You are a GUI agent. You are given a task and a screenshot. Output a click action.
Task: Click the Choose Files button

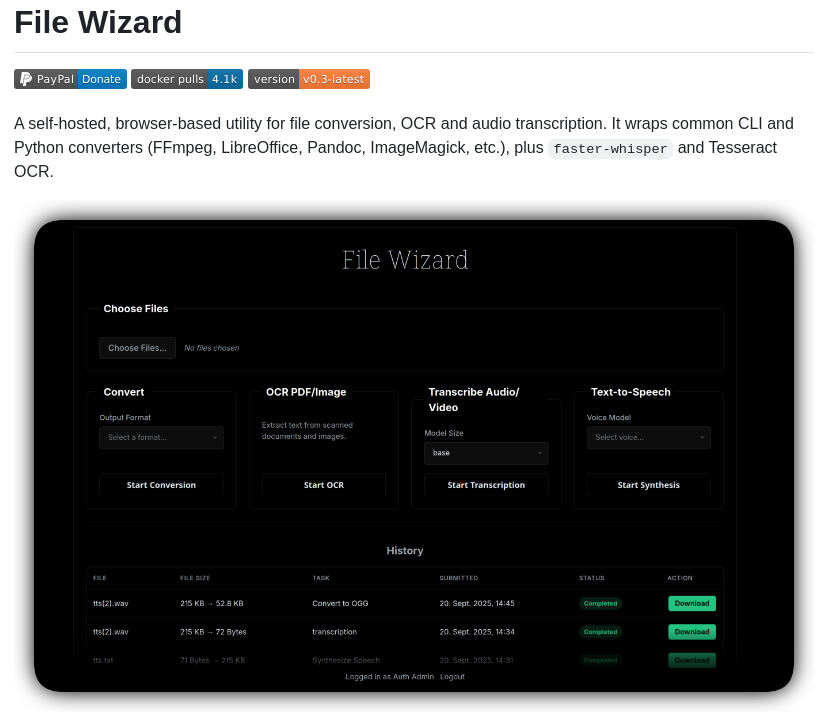[137, 347]
